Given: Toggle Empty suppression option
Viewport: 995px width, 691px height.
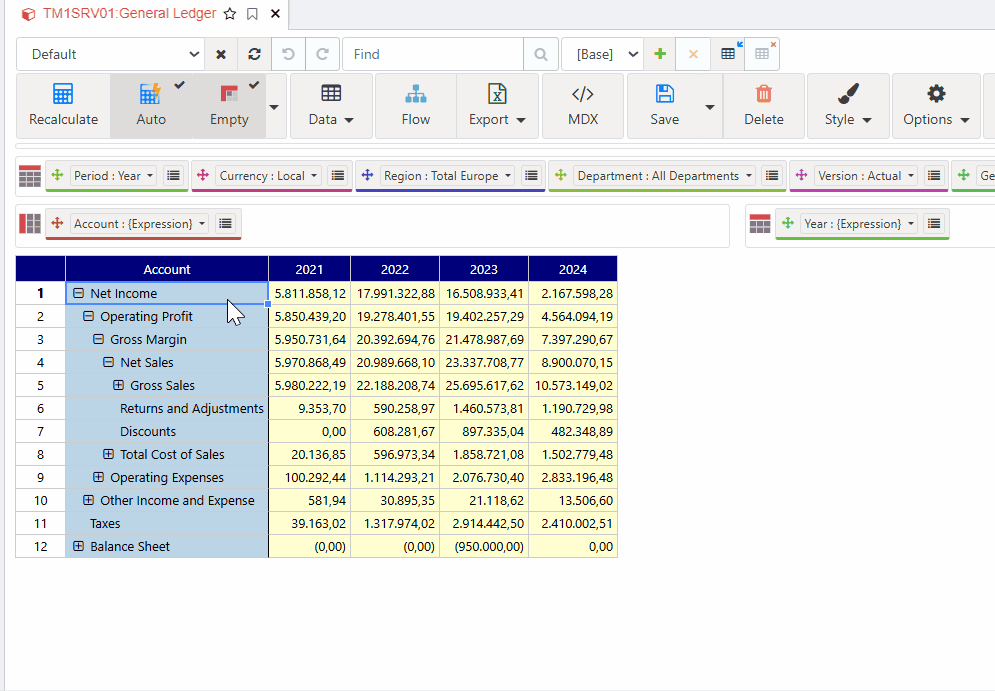Looking at the screenshot, I should (x=229, y=105).
